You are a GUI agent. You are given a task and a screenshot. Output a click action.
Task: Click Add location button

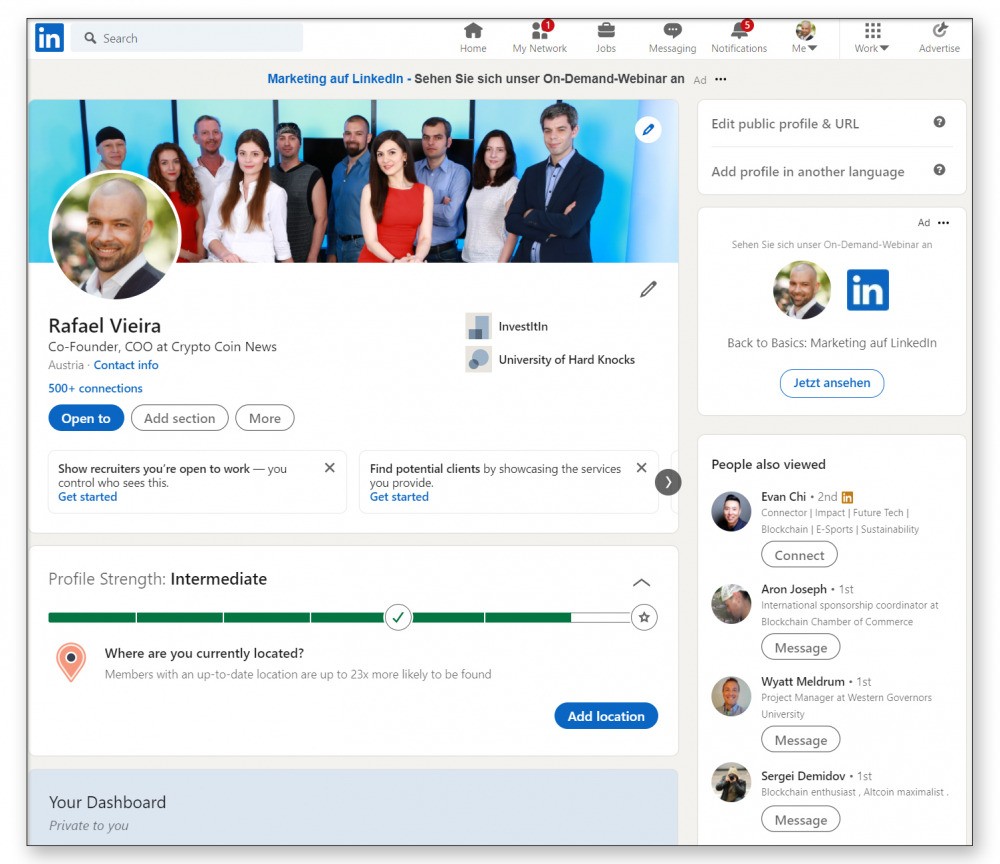[606, 716]
